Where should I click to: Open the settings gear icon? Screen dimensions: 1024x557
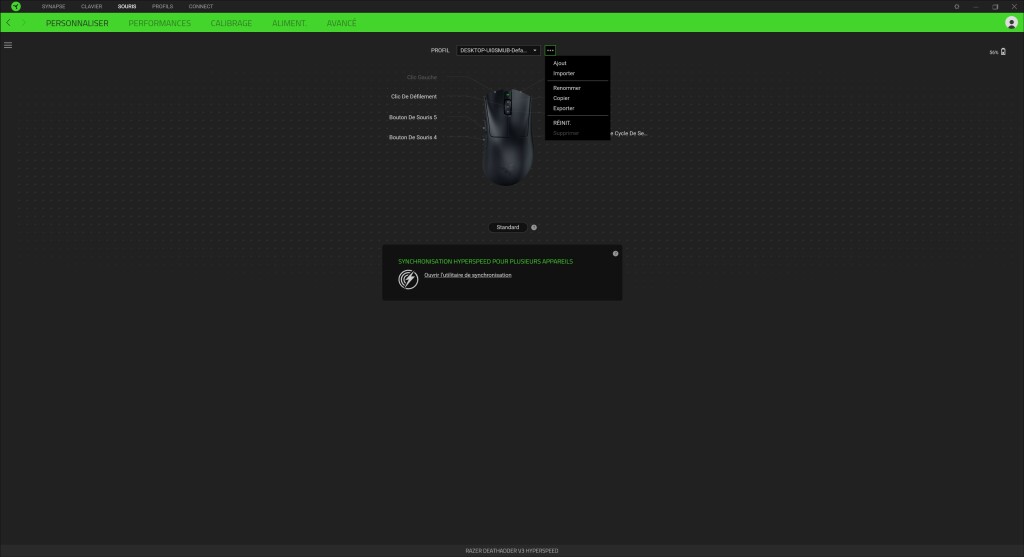[957, 7]
